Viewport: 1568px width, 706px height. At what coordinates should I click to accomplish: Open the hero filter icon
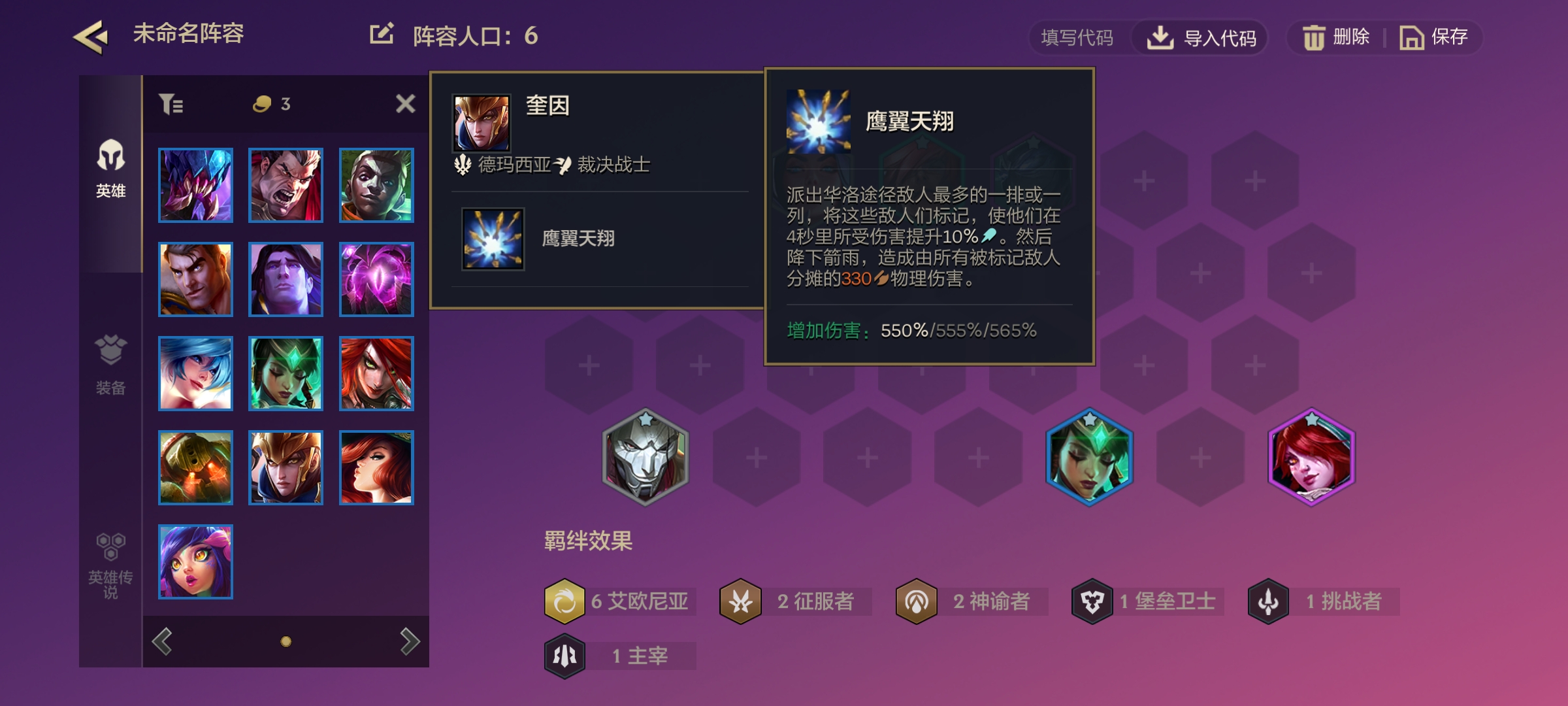(x=171, y=104)
